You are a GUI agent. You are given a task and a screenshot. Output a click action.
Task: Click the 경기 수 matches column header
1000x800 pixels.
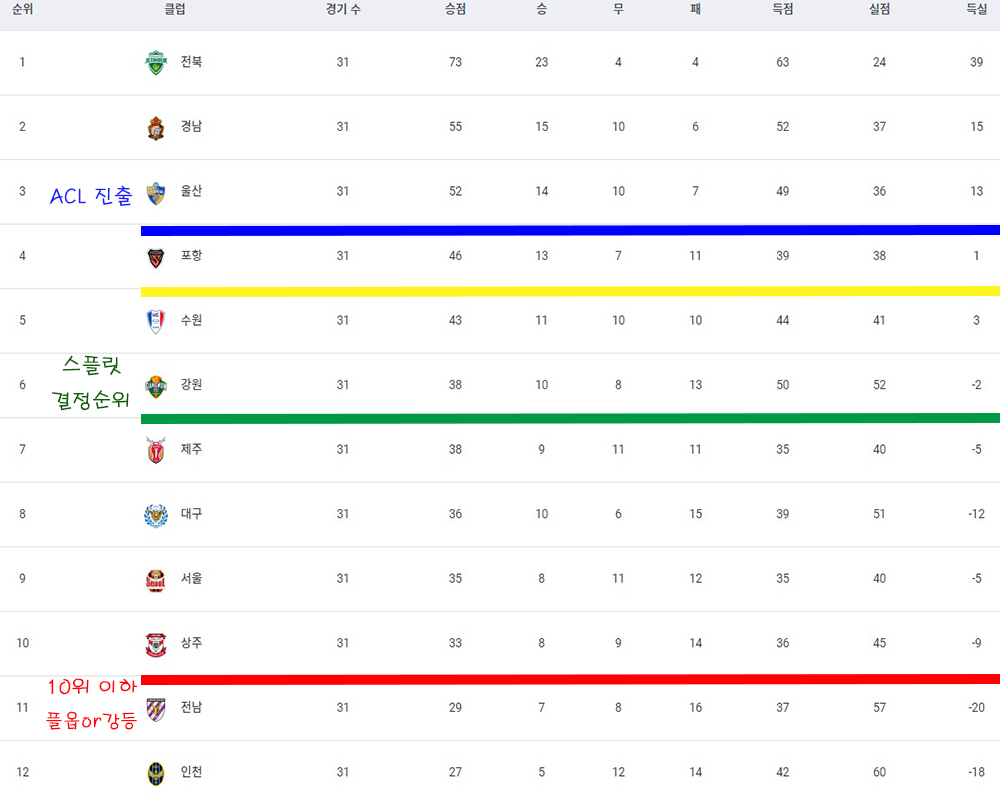(x=343, y=10)
